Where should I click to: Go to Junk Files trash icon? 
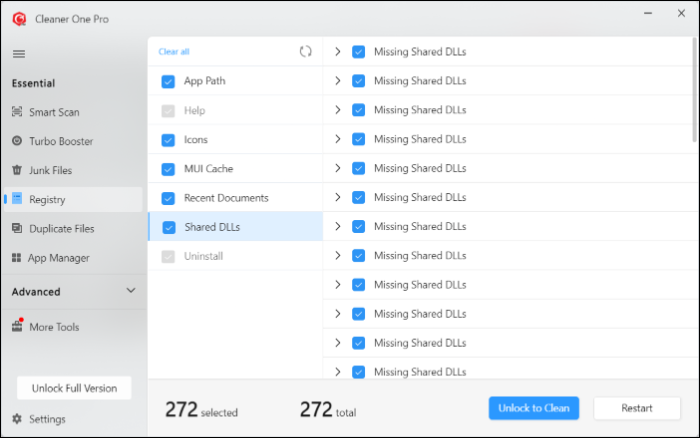click(17, 170)
